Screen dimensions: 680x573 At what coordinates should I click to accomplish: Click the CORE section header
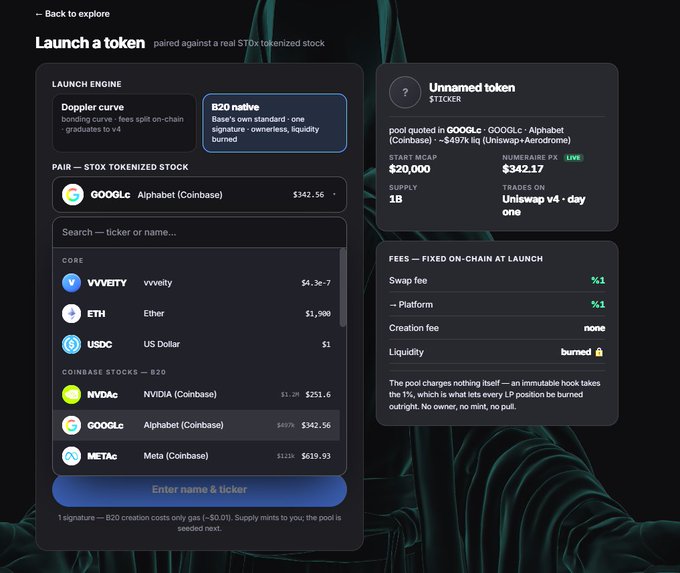pos(72,261)
